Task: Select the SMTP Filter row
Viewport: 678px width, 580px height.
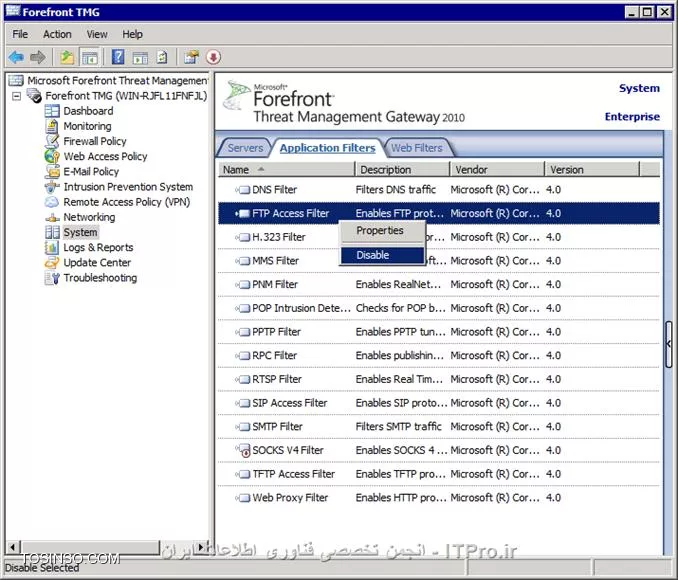Action: tap(439, 427)
